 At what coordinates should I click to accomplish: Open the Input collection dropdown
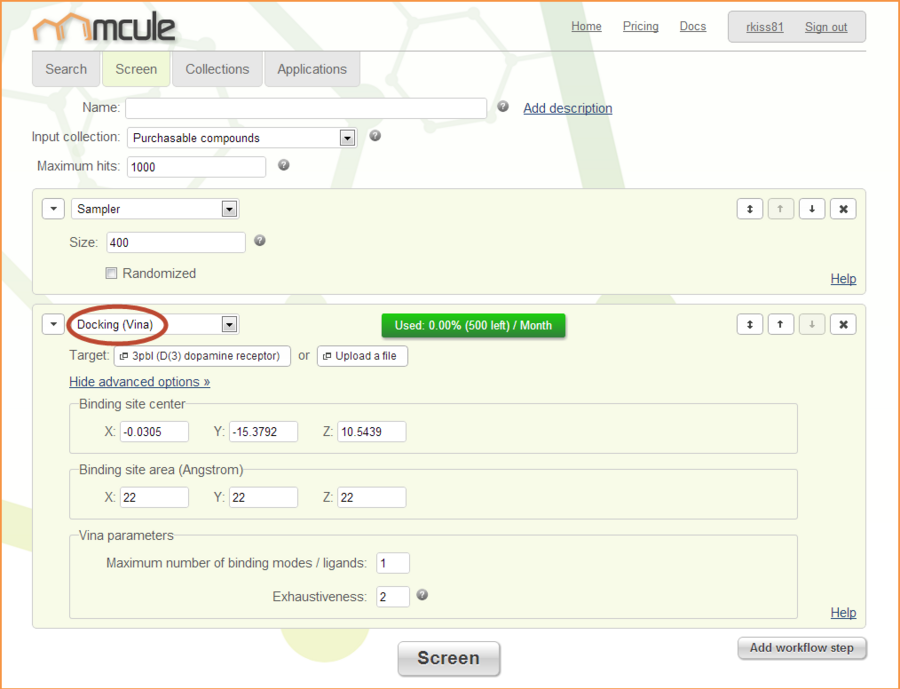coord(347,138)
